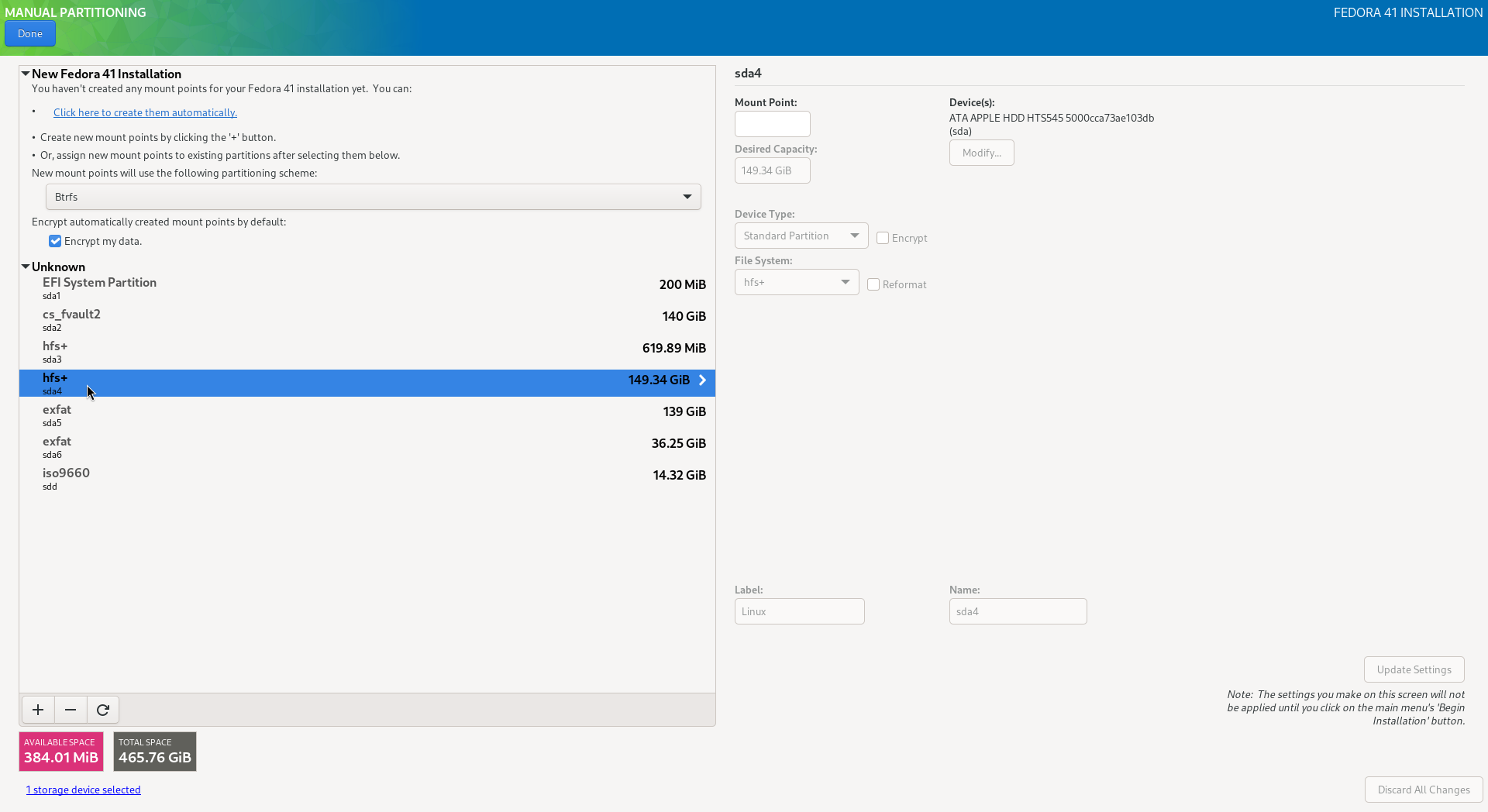
Task: Select exfat sda6 partition row
Action: (367, 446)
